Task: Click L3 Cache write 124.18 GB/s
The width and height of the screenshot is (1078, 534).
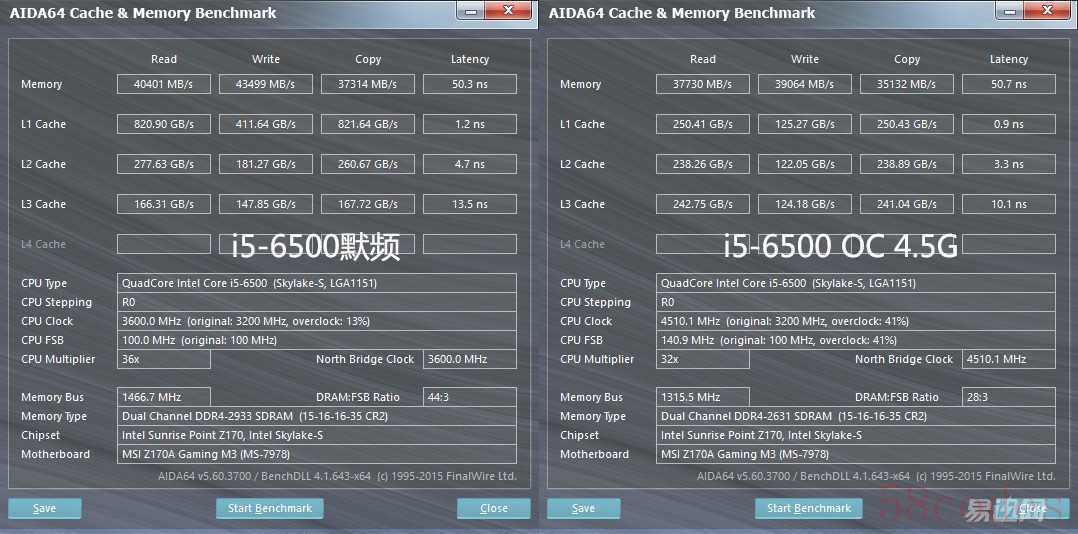Action: pos(804,203)
